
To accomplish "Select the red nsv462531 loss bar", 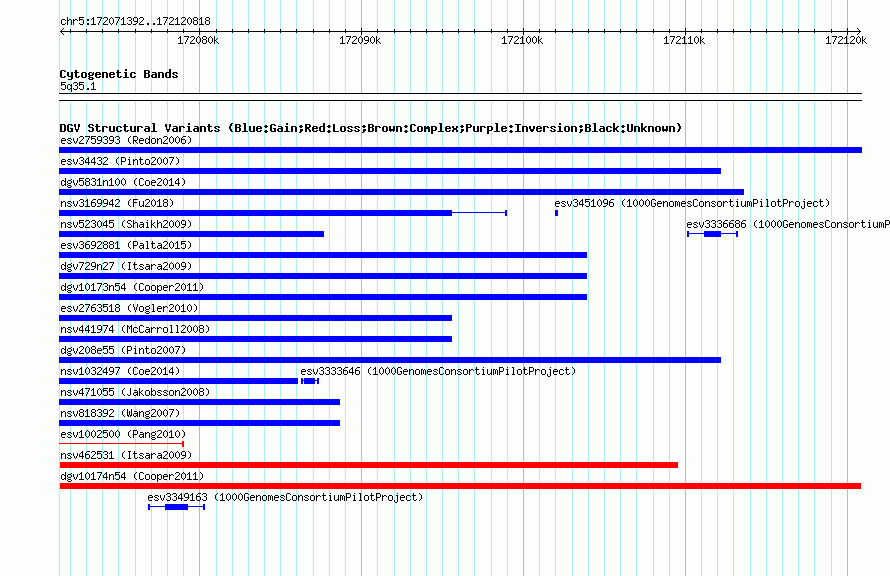I will 368,465.
